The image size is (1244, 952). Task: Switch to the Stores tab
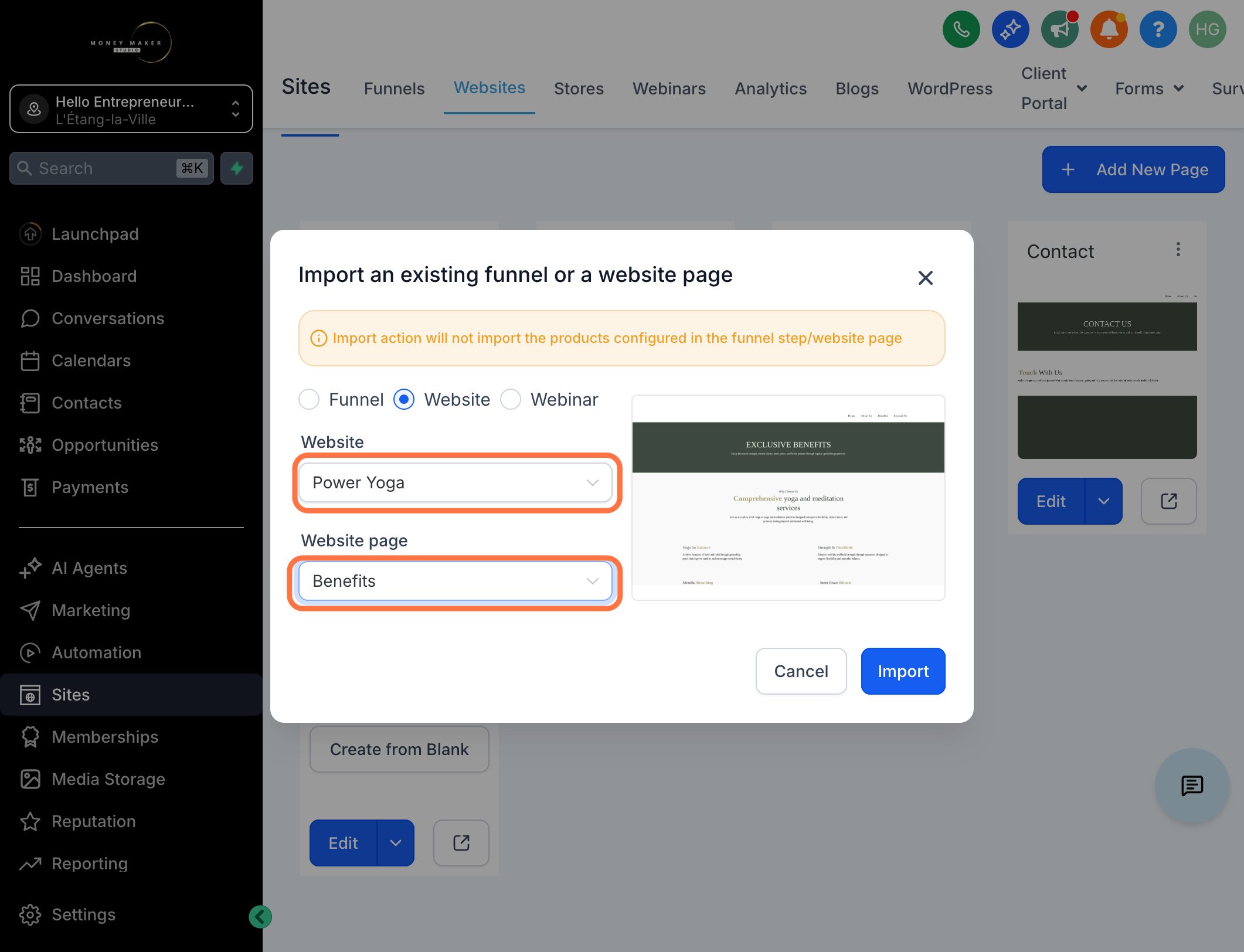[x=579, y=89]
